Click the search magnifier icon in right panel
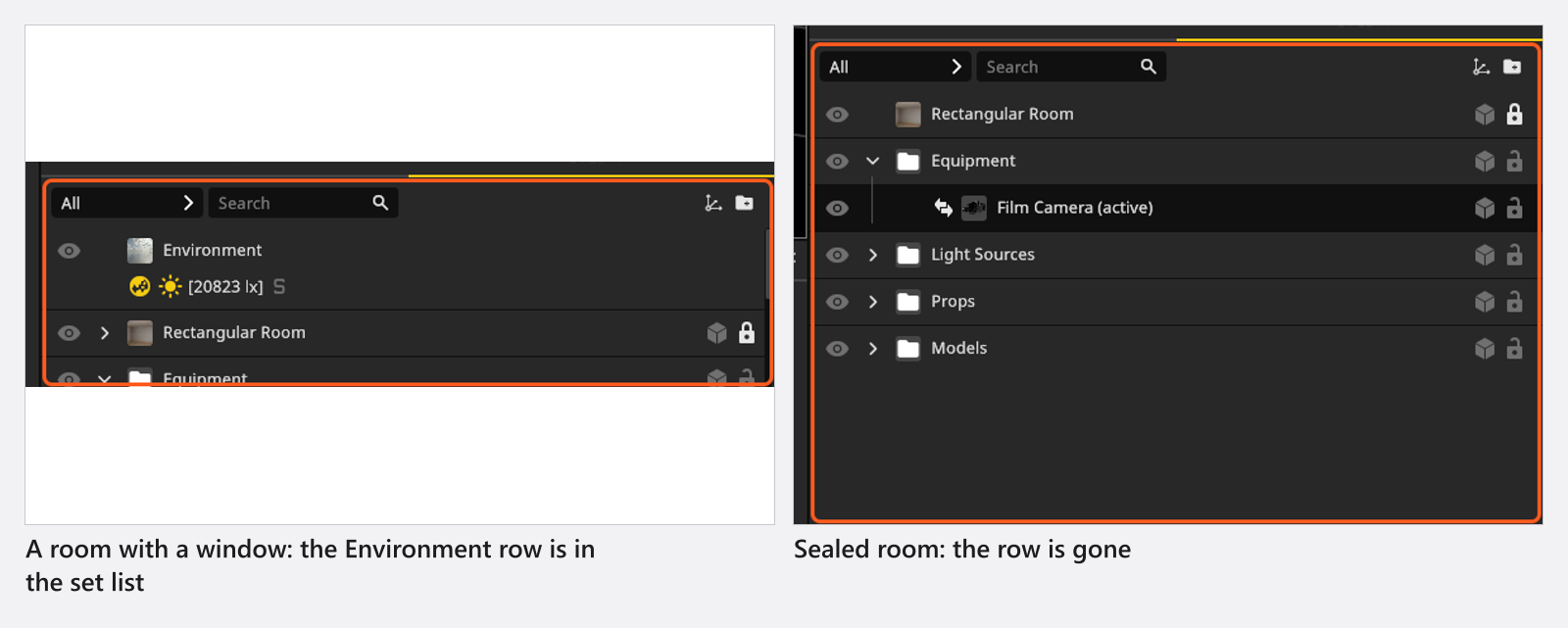The height and width of the screenshot is (628, 1568). (1149, 67)
